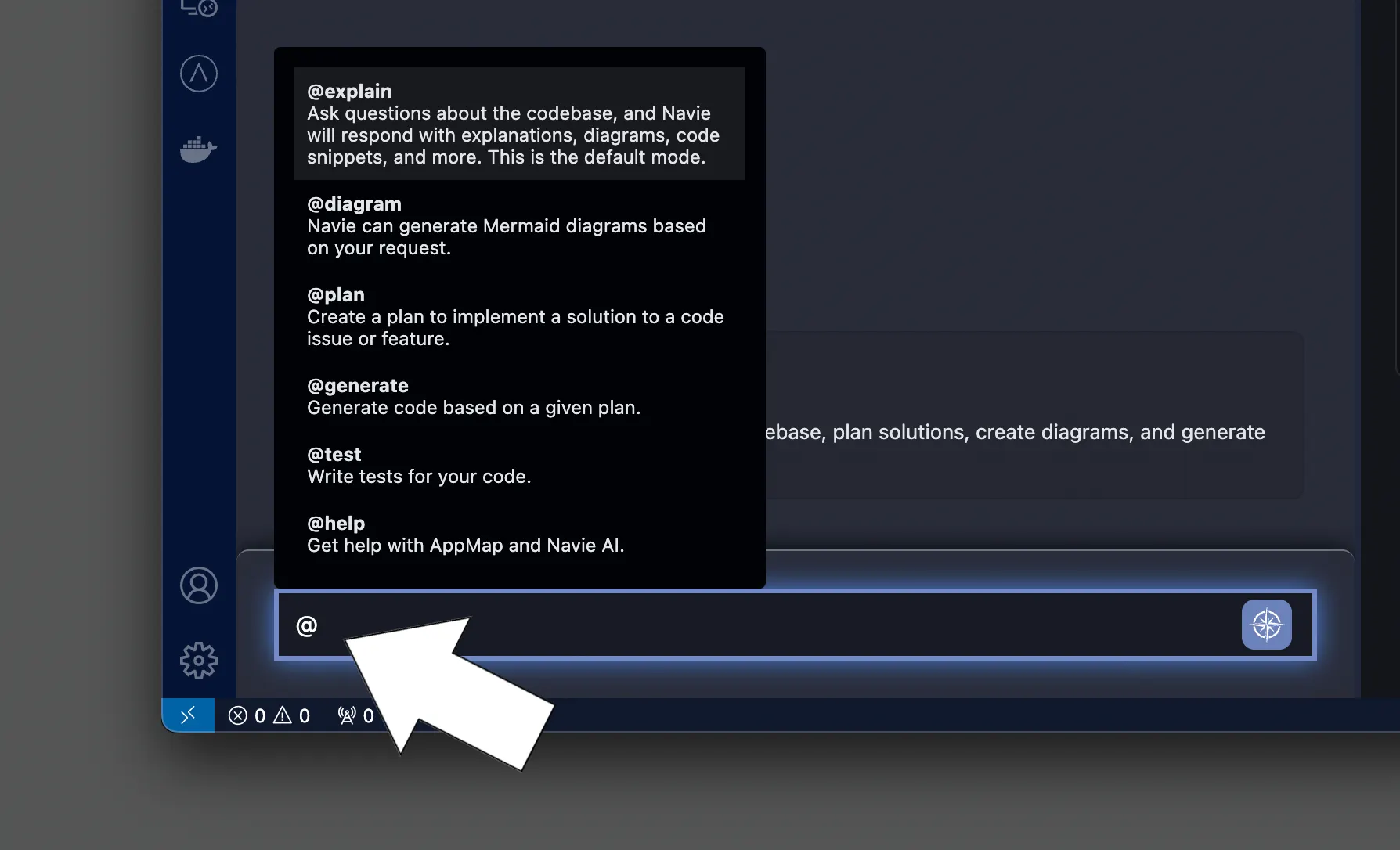
Task: Pick the @generate command
Action: pos(520,396)
